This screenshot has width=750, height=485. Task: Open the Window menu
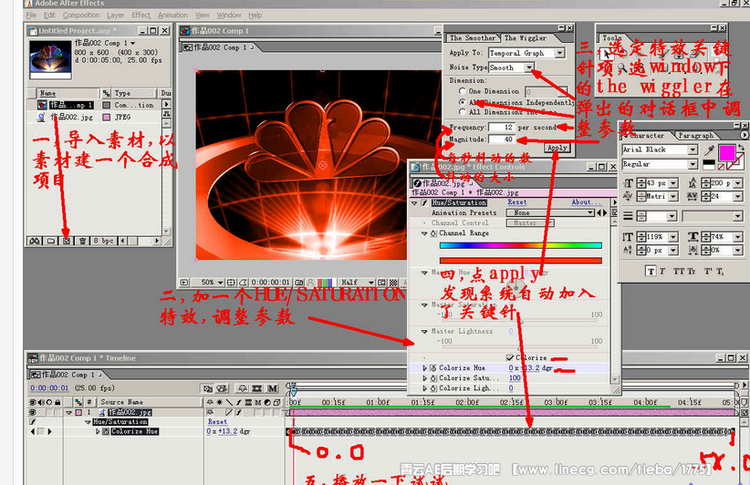tap(229, 15)
